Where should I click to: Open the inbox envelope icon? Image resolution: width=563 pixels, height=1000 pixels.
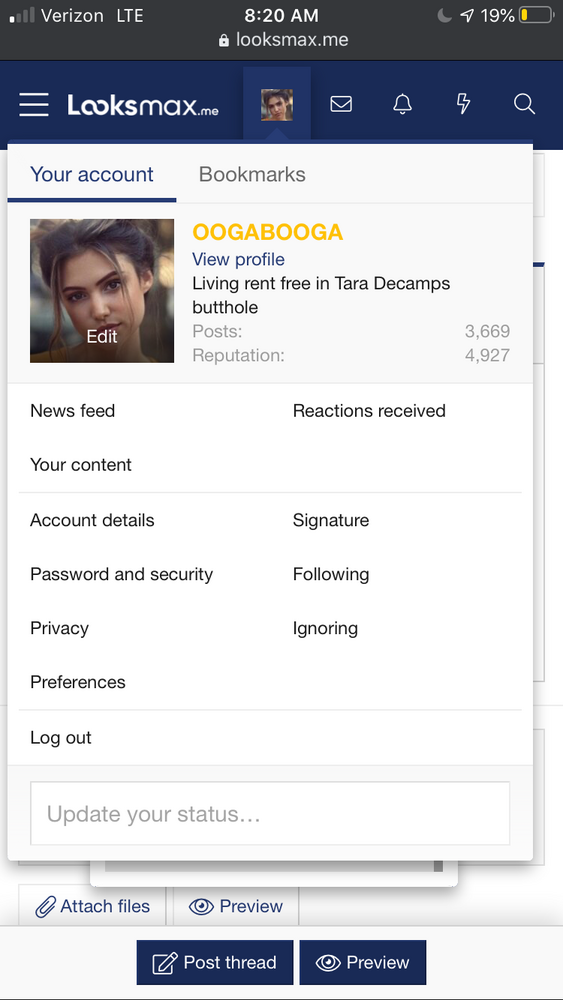341,104
